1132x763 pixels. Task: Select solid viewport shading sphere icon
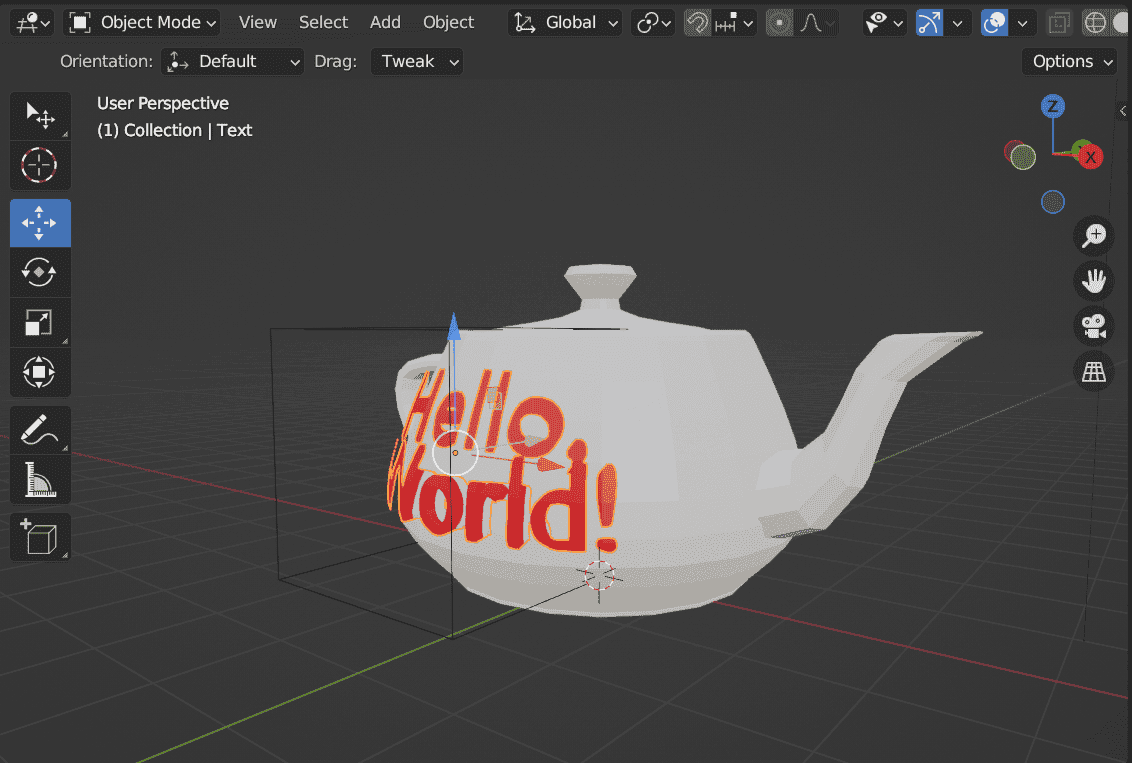coord(1122,22)
